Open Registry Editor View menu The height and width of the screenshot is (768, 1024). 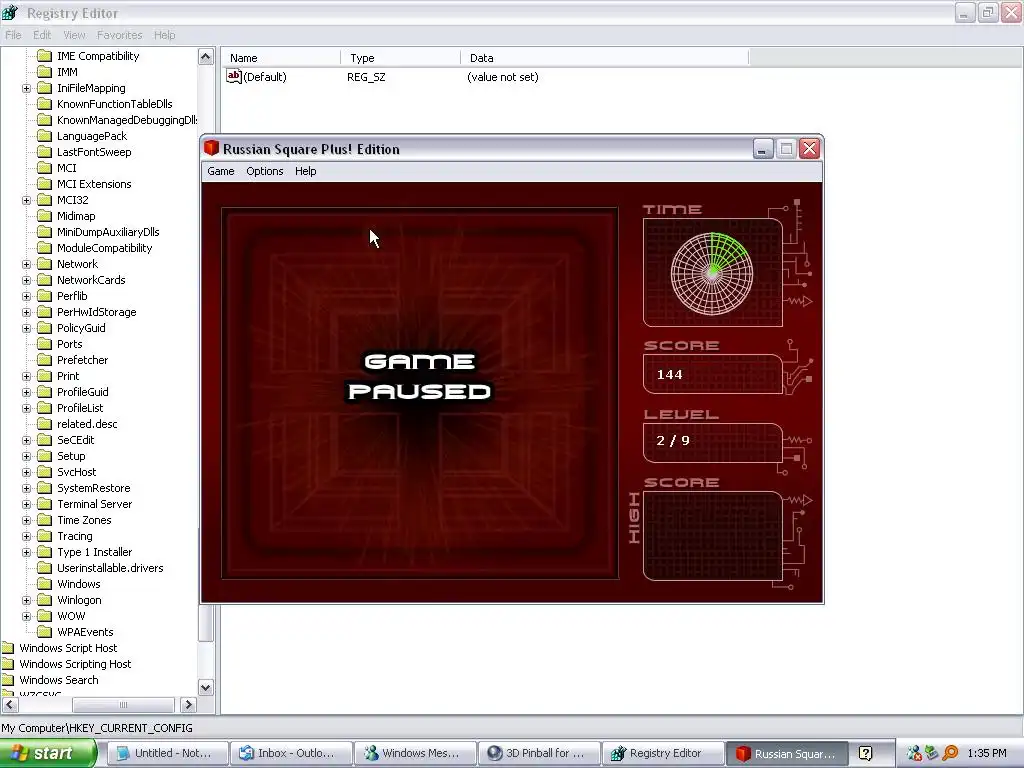(x=74, y=35)
